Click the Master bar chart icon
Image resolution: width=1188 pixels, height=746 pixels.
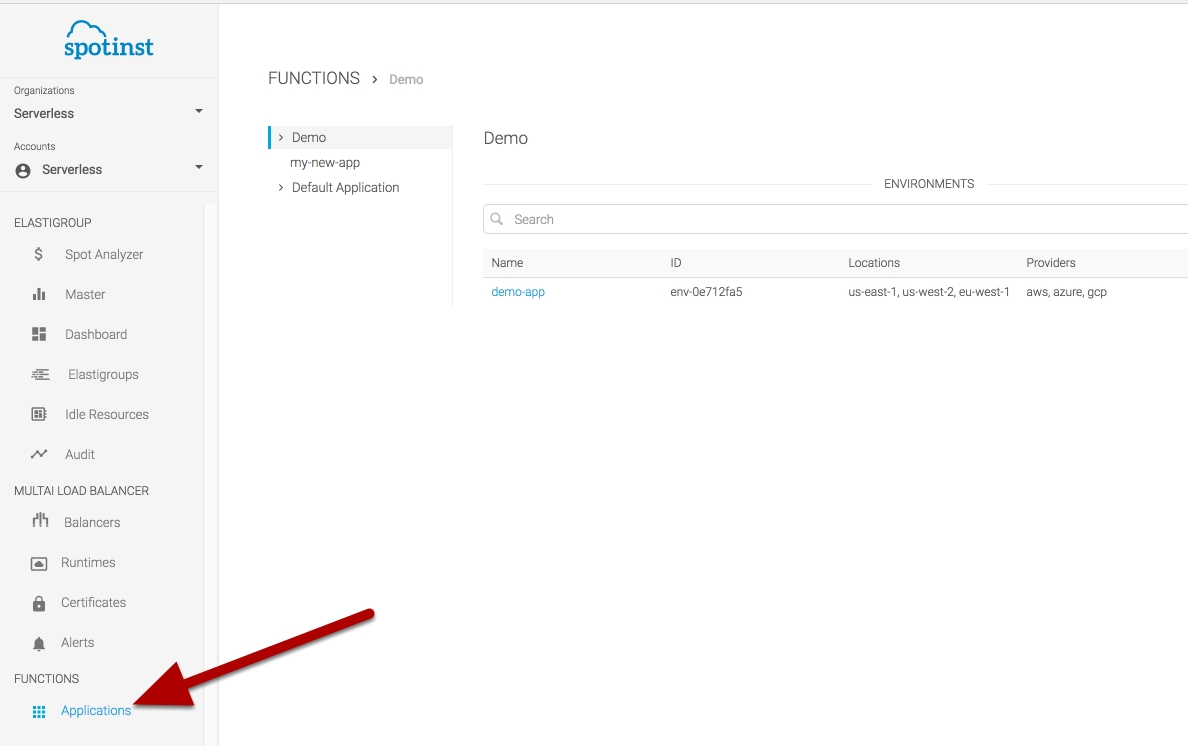click(39, 294)
